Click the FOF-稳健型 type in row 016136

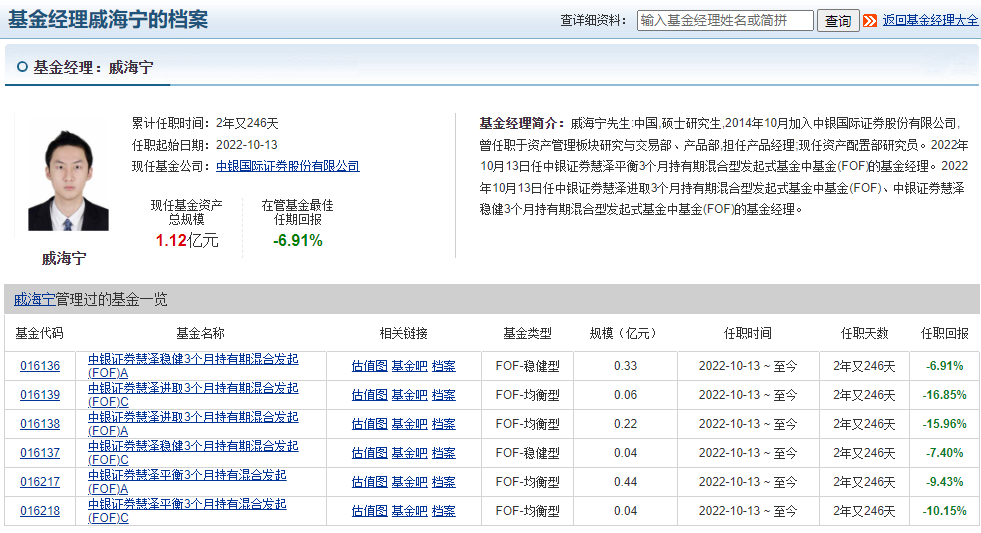point(527,366)
